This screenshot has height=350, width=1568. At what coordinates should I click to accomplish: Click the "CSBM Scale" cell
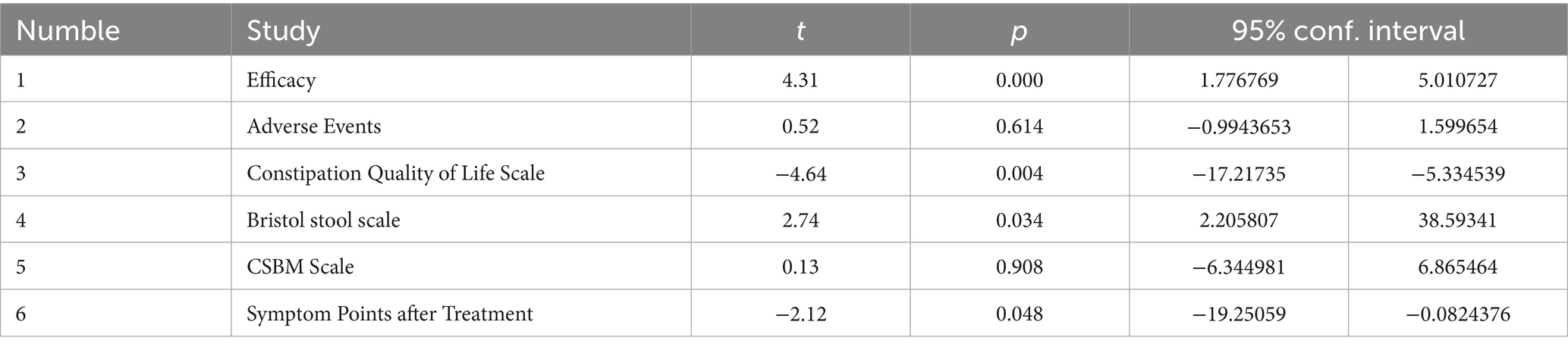[300, 267]
